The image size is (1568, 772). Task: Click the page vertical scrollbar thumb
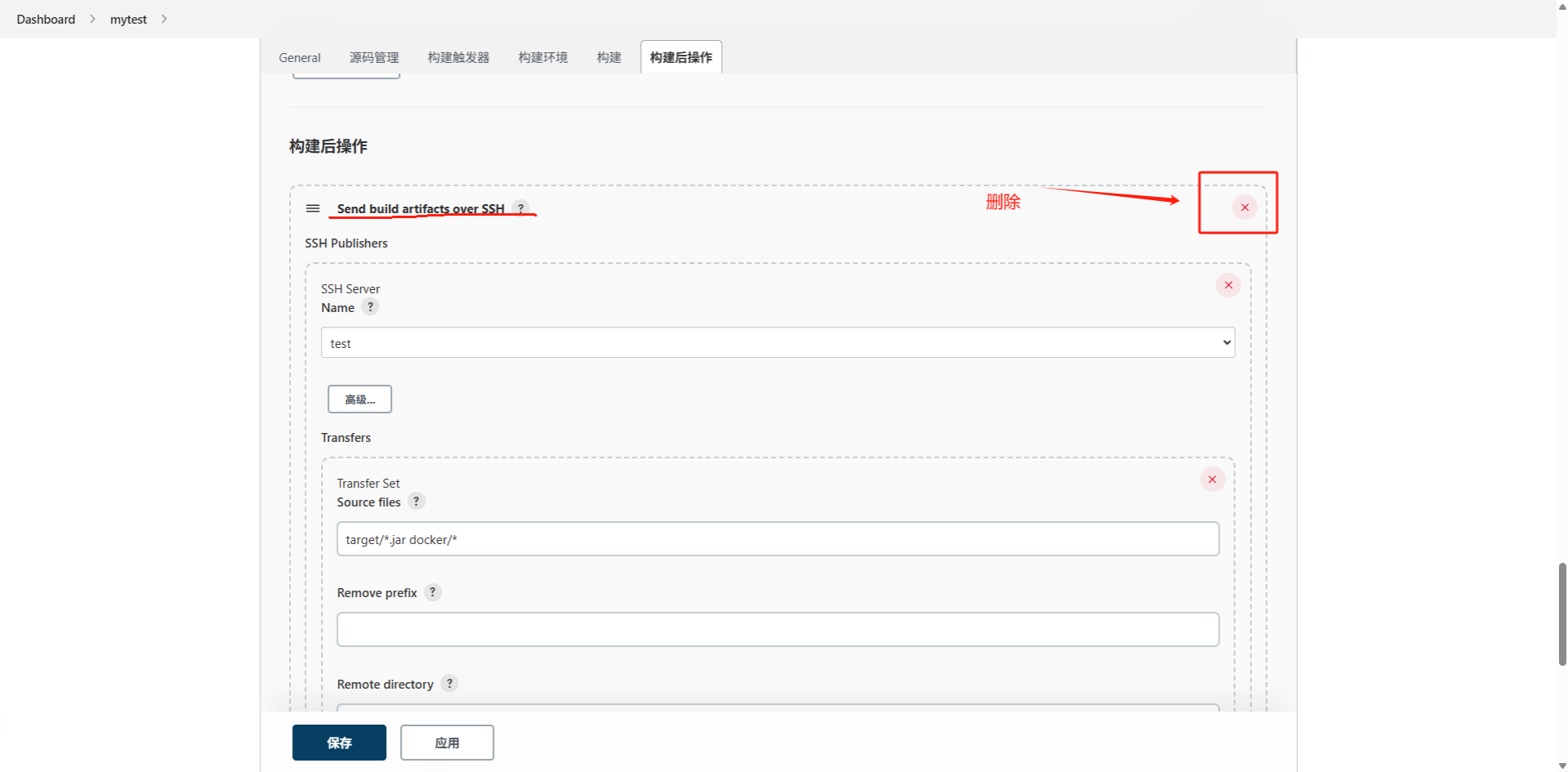(x=1562, y=614)
